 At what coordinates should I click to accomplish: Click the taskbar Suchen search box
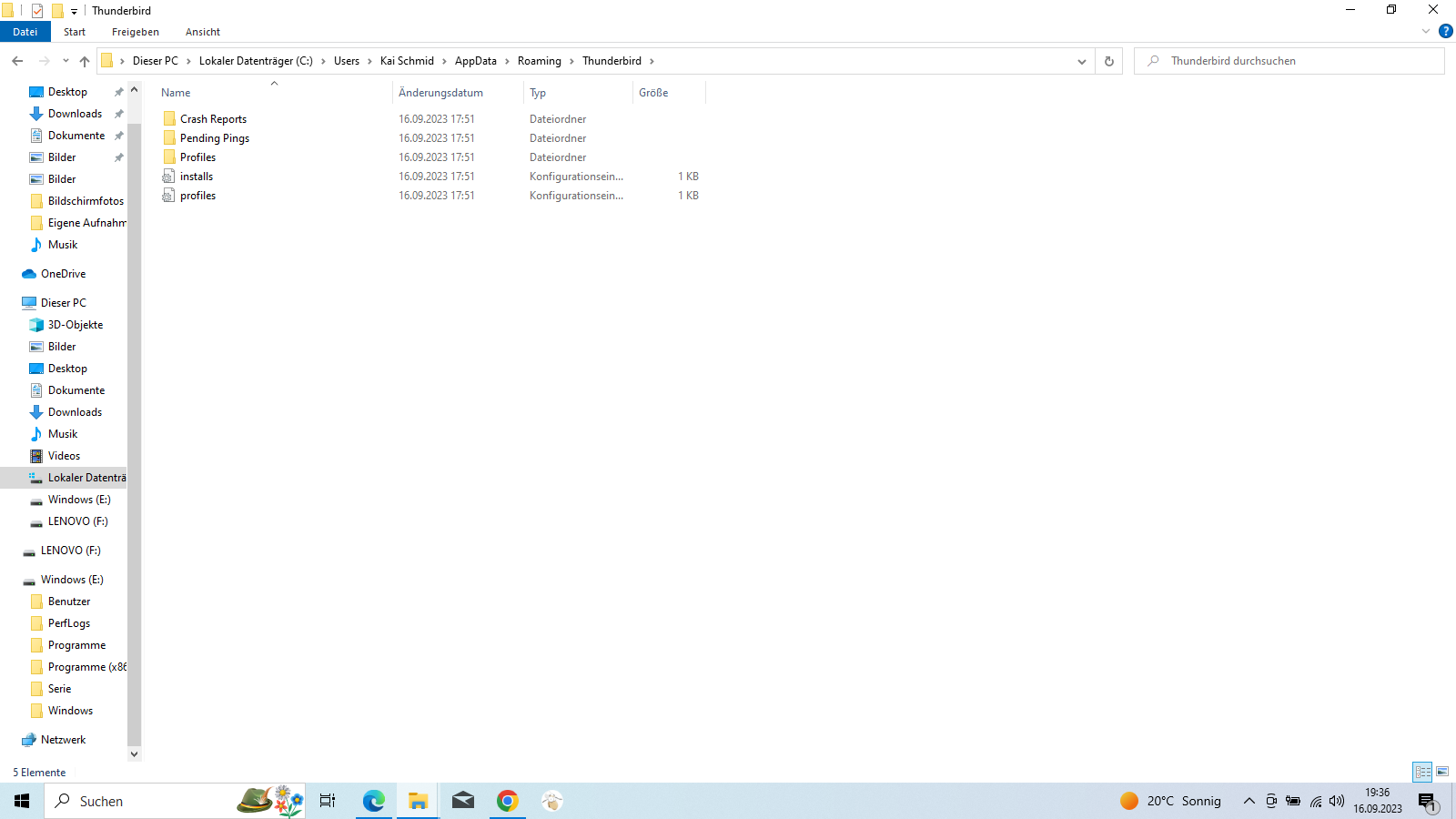coord(175,801)
